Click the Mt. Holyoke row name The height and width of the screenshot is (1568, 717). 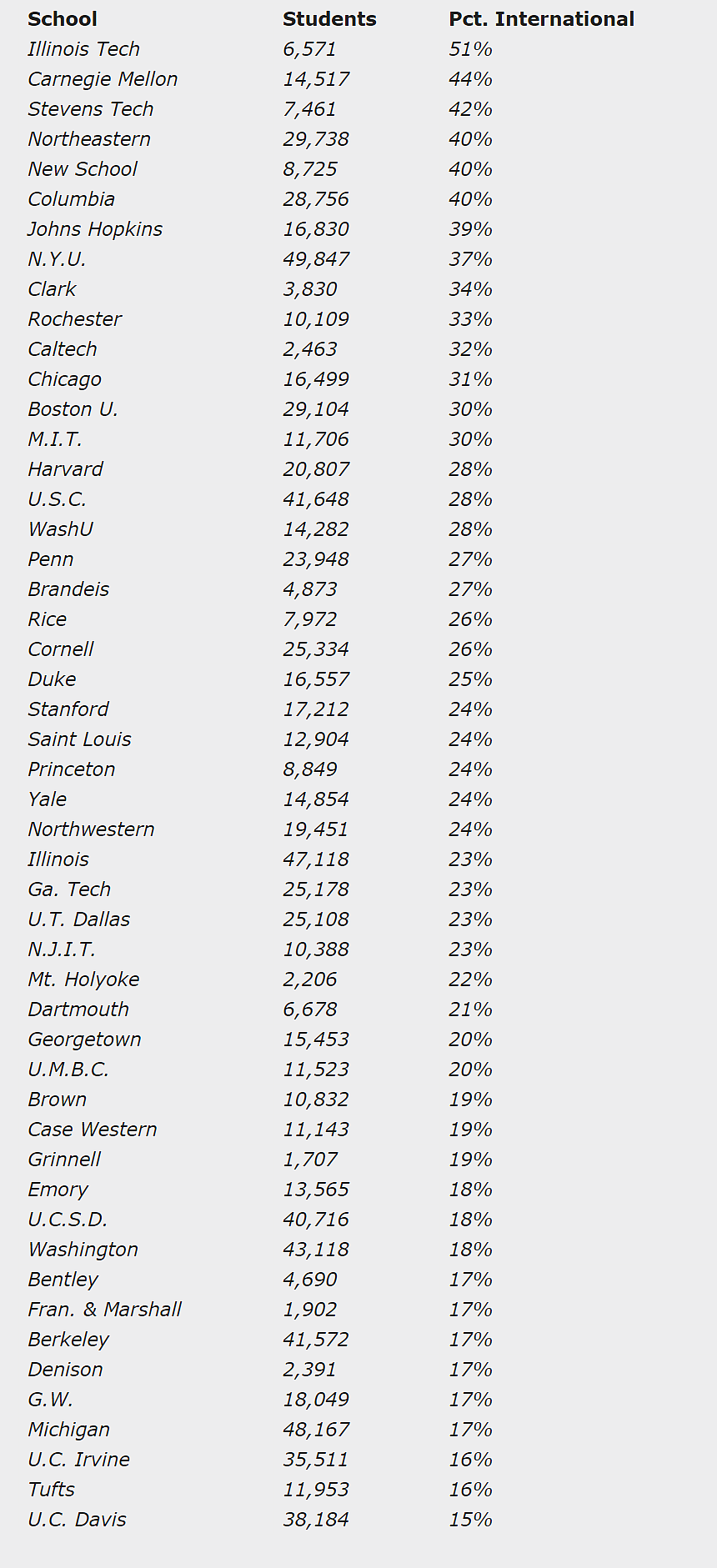click(83, 979)
